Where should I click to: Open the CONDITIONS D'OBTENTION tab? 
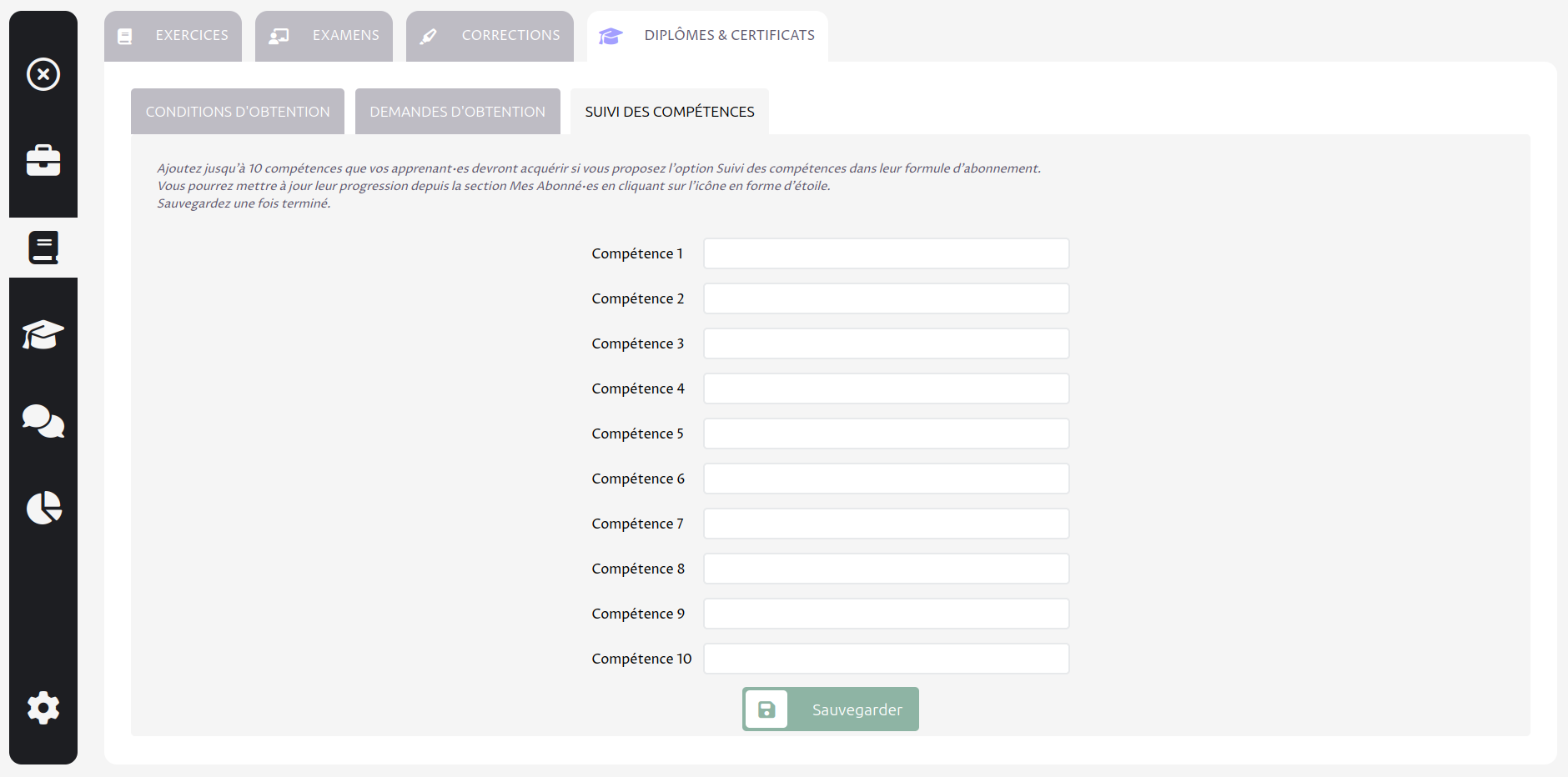tap(237, 111)
